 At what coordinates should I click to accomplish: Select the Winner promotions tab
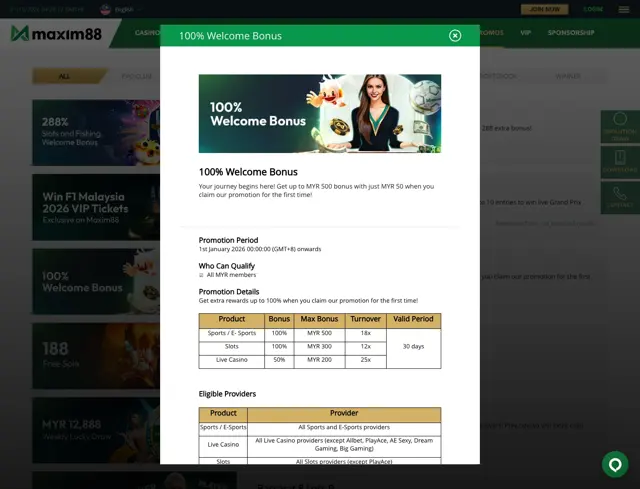(x=568, y=76)
